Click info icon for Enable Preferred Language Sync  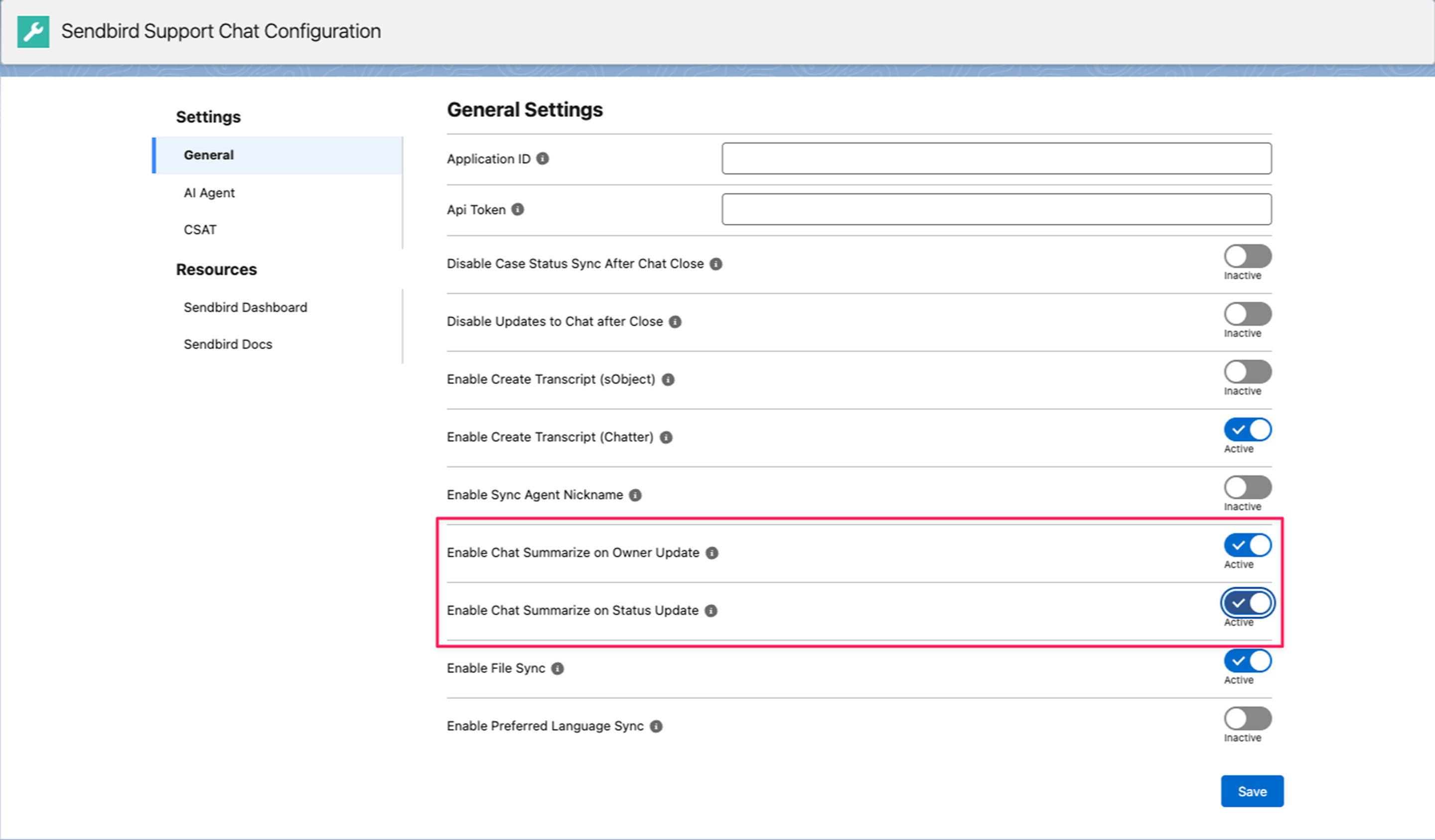coord(656,726)
